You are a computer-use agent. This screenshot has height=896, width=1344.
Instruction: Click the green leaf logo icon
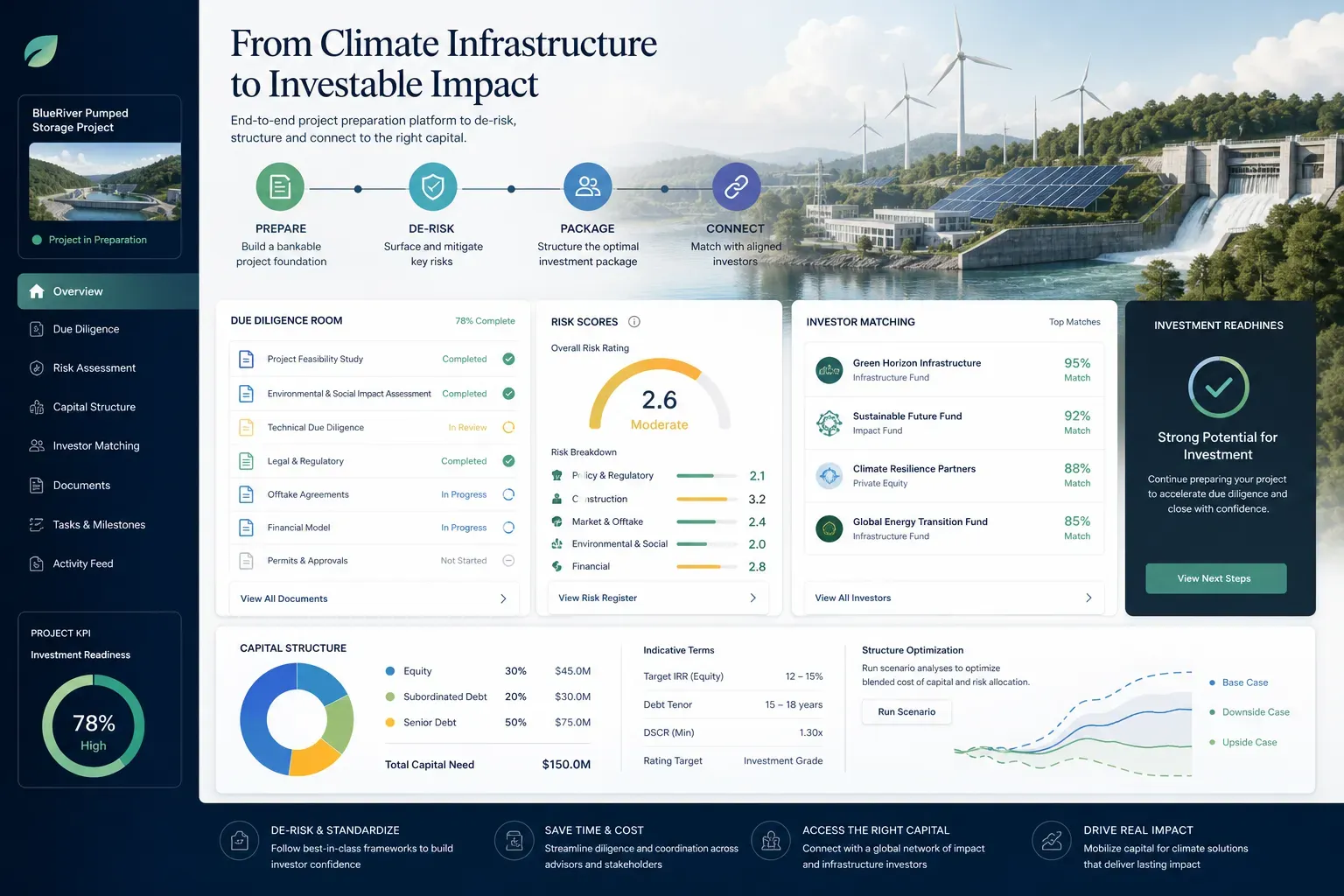click(41, 51)
